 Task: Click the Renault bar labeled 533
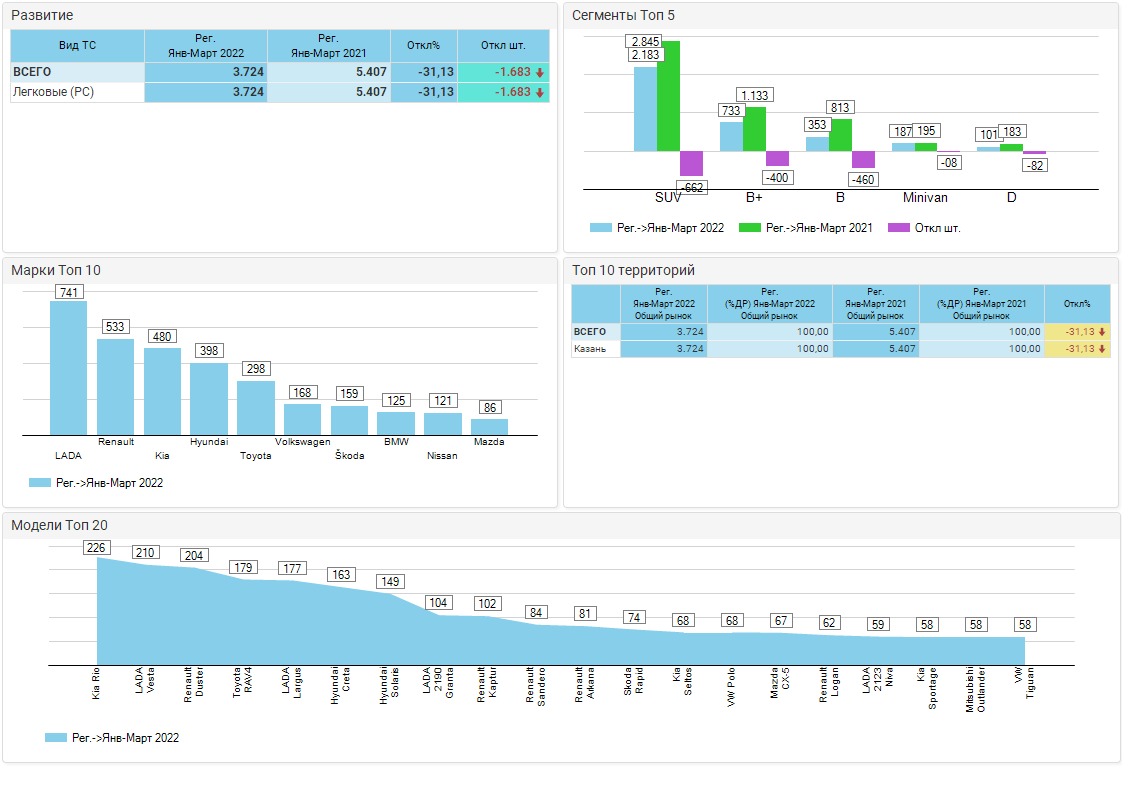pyautogui.click(x=115, y=388)
